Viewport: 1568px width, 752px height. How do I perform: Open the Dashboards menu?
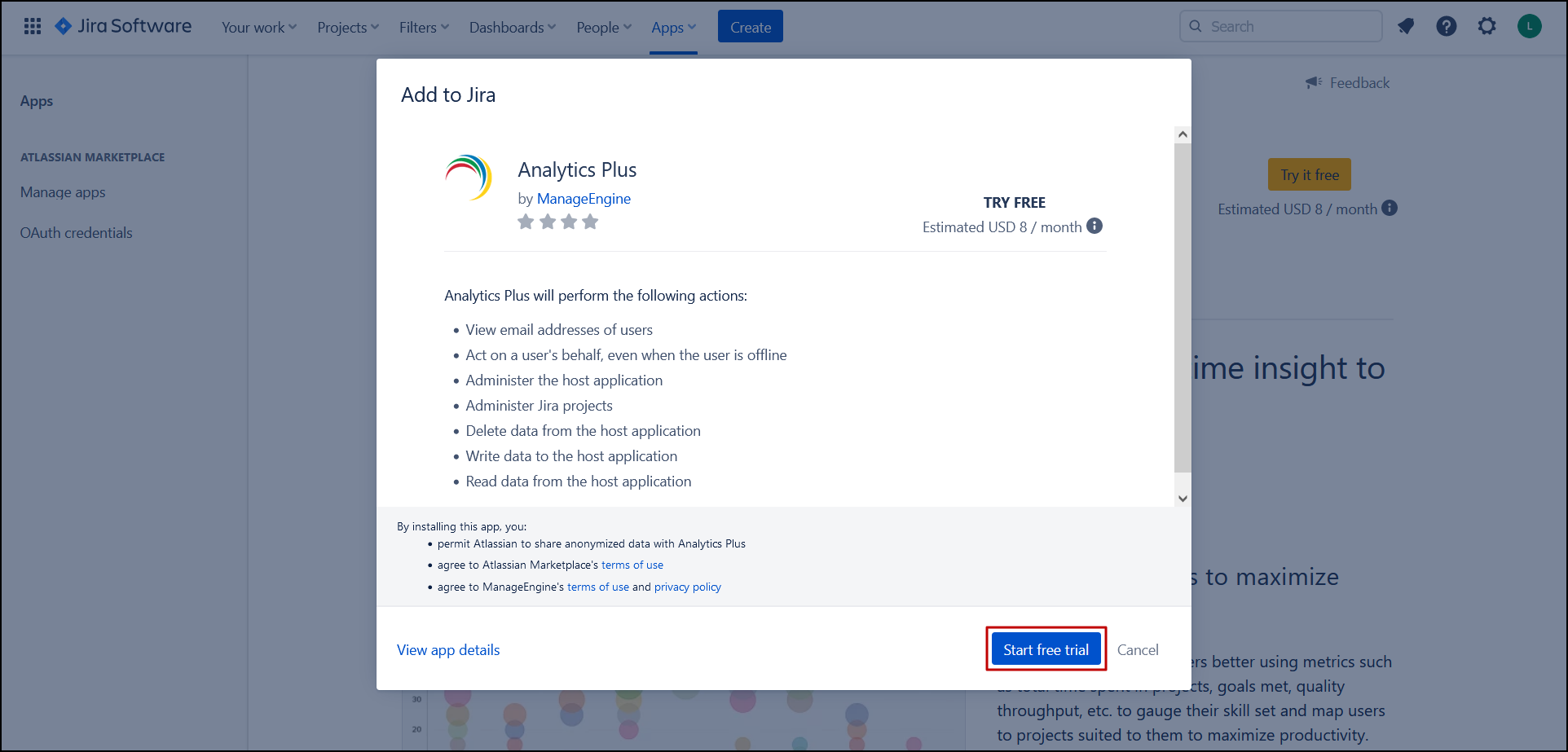[x=512, y=28]
